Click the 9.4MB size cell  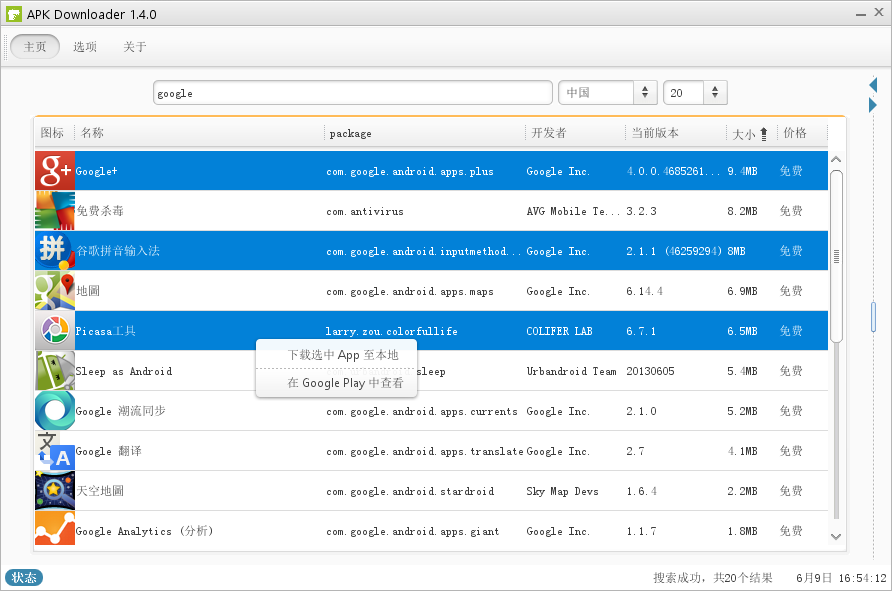pos(742,171)
